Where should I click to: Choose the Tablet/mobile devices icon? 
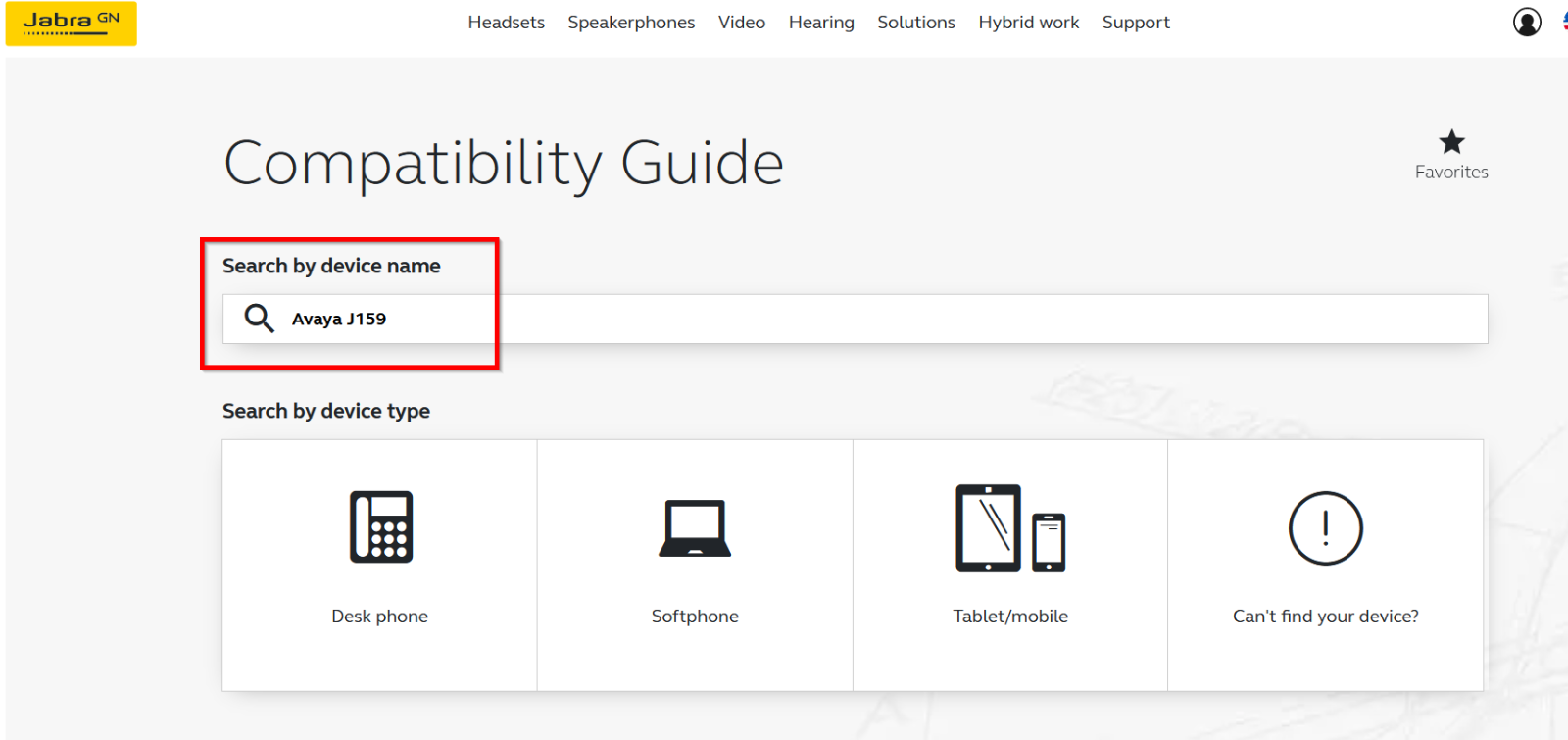point(1009,528)
